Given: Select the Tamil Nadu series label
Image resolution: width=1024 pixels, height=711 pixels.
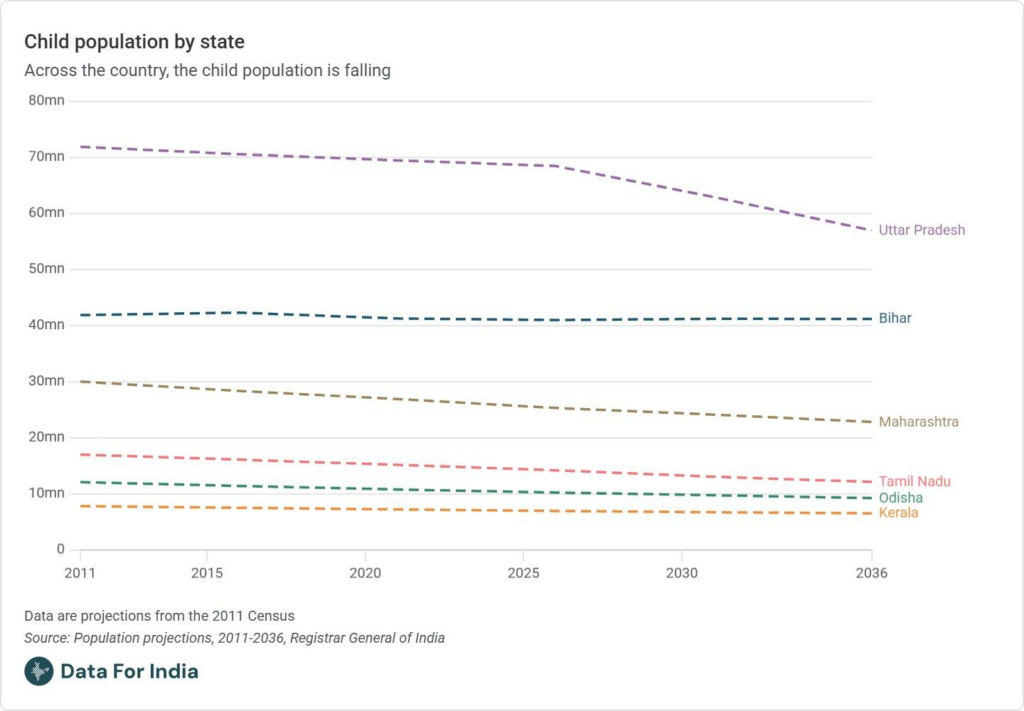Looking at the screenshot, I should pyautogui.click(x=914, y=481).
